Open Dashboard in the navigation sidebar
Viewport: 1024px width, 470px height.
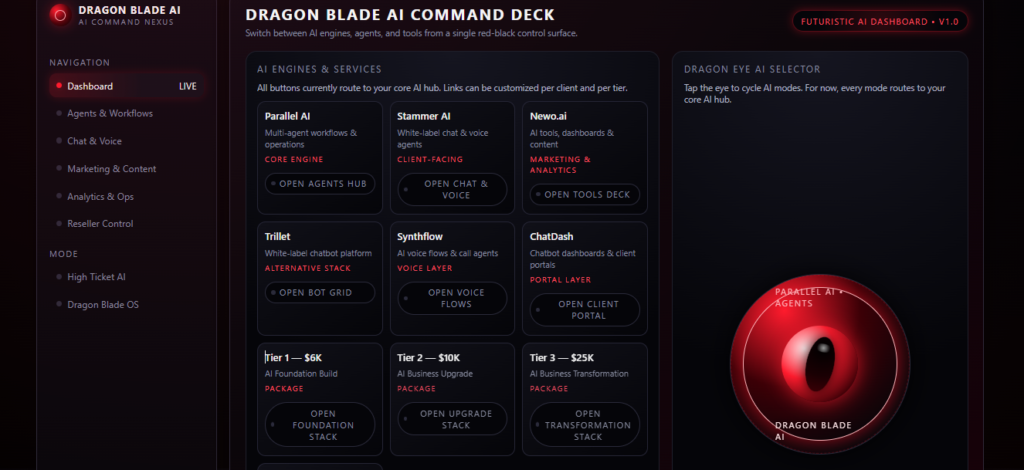click(x=126, y=86)
